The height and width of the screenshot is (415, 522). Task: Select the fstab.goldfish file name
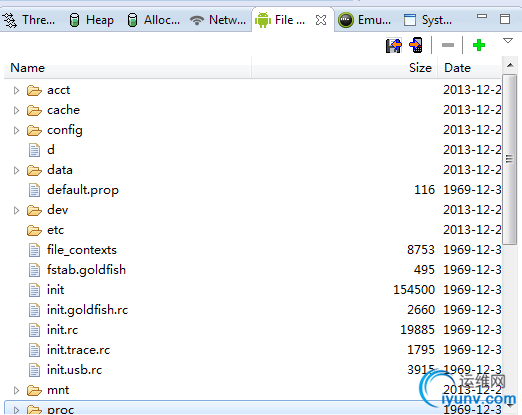click(86, 270)
